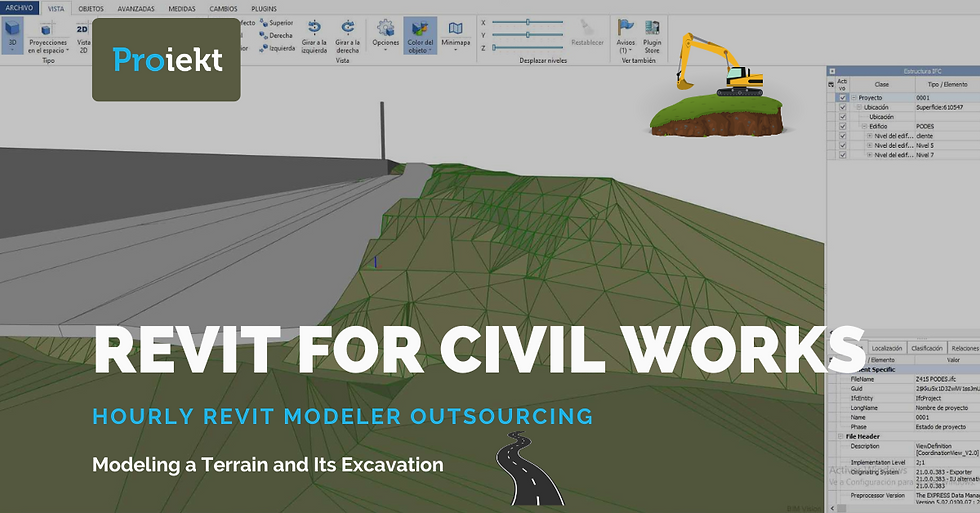Uncheck Activo box for Ubicación Superficie:610547 row
Screen dimensions: 980x513
point(842,107)
